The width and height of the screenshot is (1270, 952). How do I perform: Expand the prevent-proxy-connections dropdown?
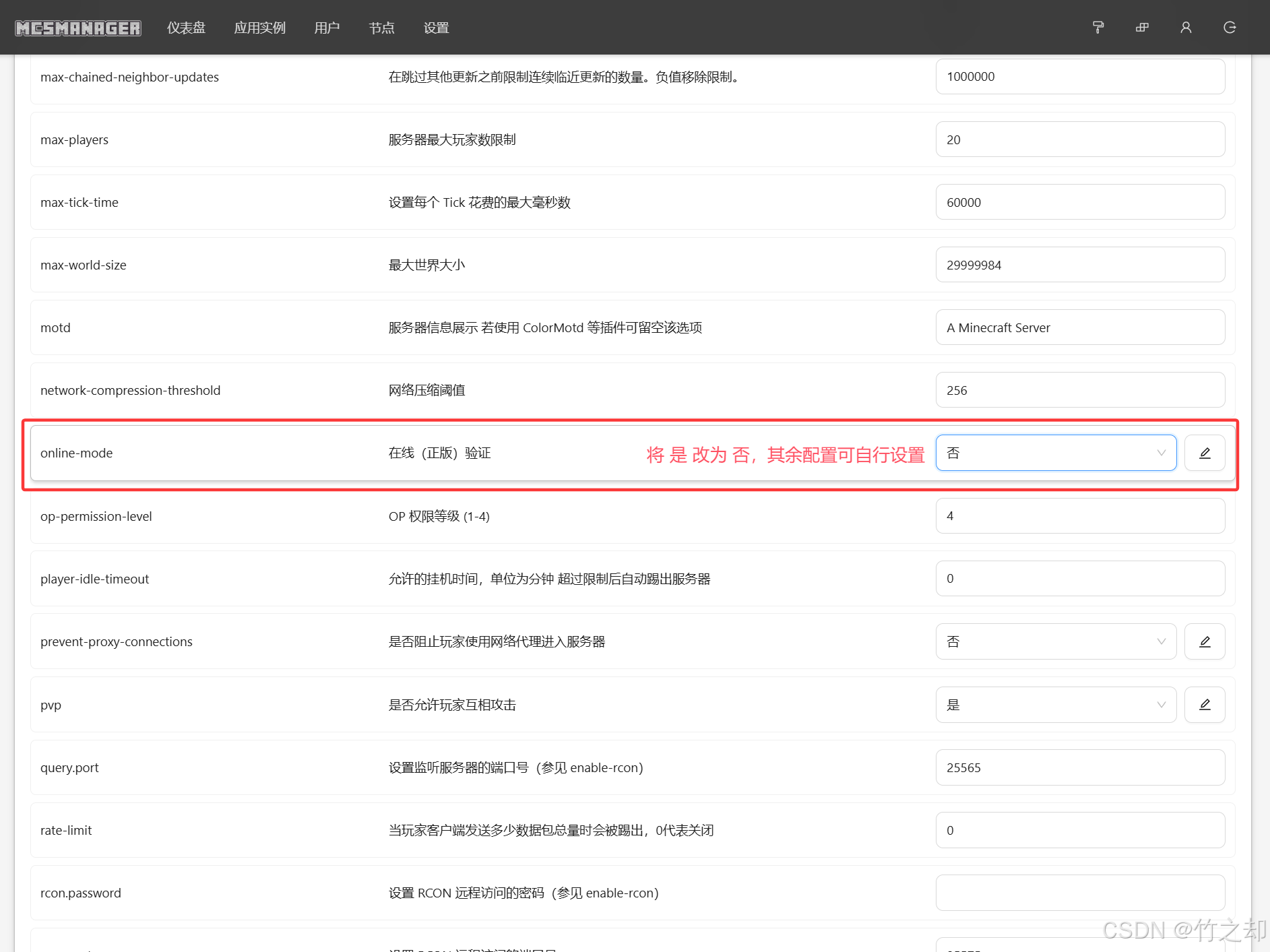(x=1056, y=641)
